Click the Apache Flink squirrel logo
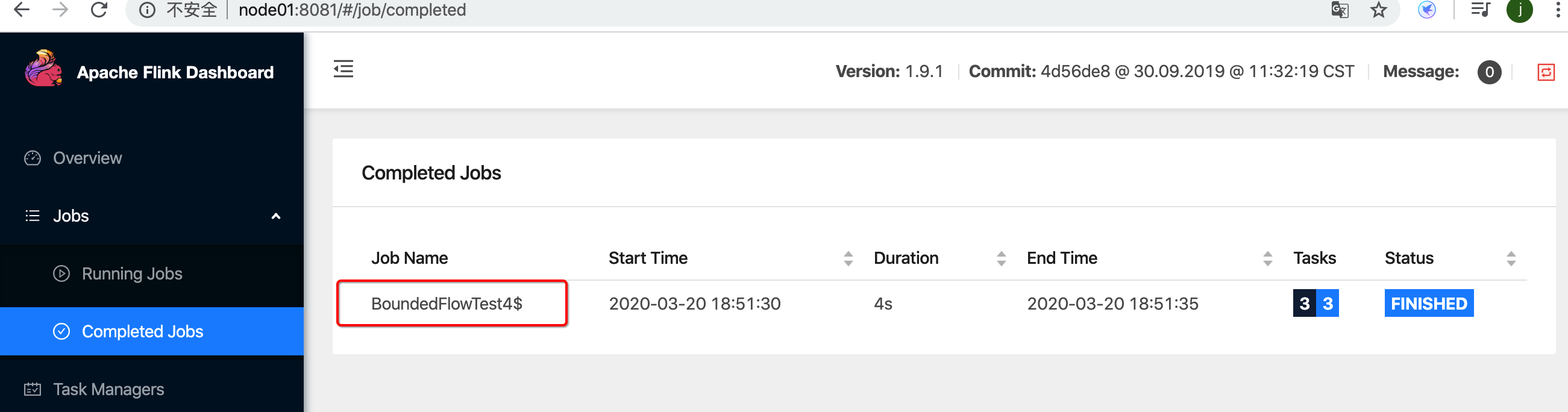The width and height of the screenshot is (1568, 412). [x=43, y=69]
